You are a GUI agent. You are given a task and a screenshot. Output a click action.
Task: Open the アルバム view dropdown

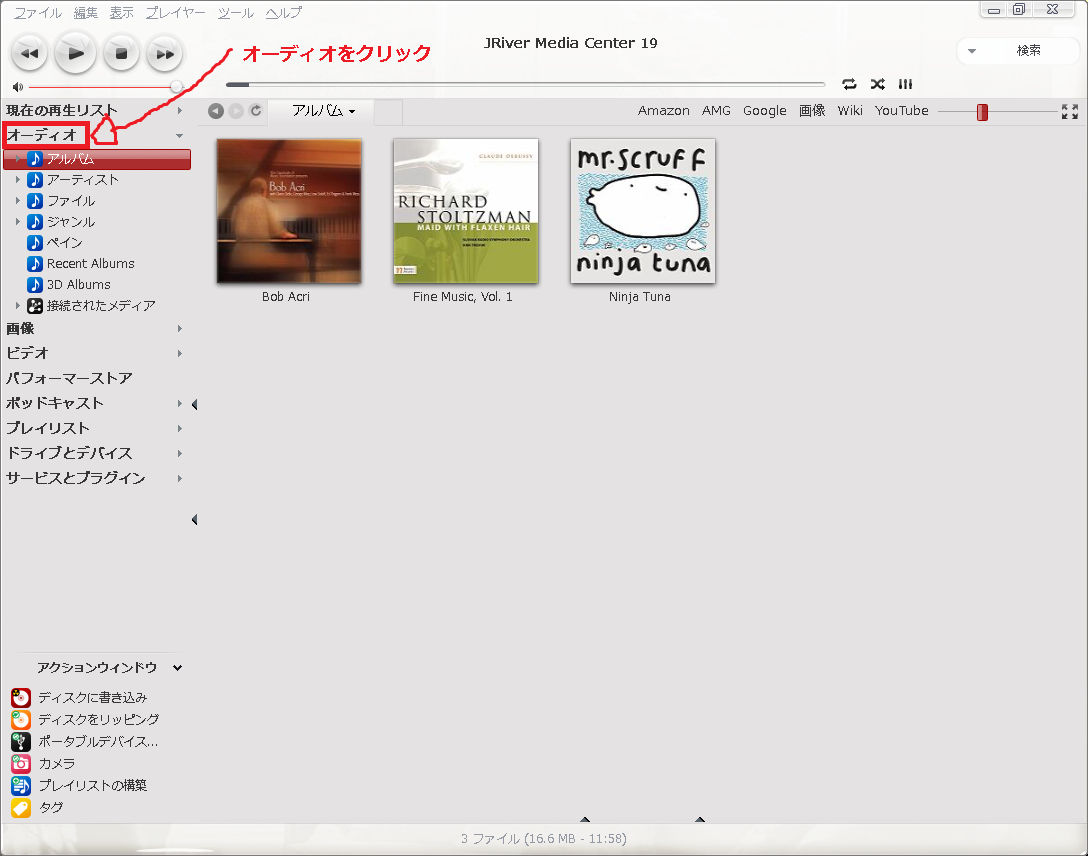click(x=323, y=111)
